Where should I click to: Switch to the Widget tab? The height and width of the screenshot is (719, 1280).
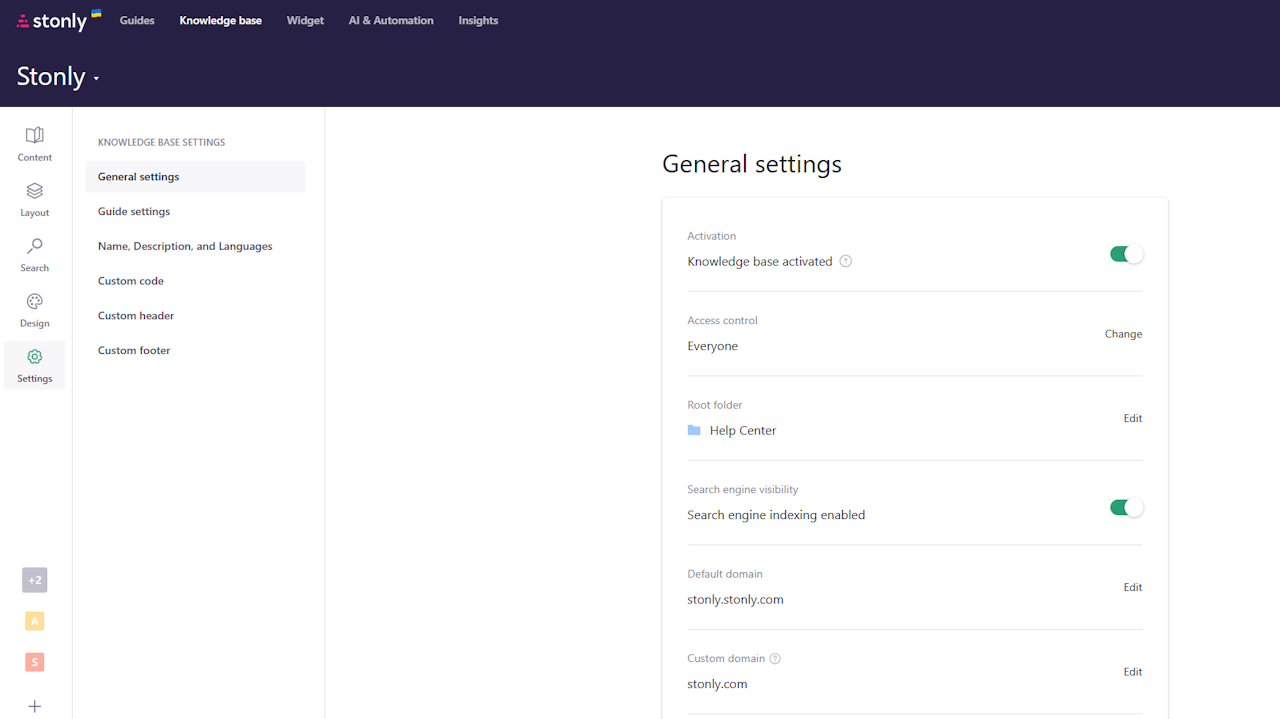(305, 20)
